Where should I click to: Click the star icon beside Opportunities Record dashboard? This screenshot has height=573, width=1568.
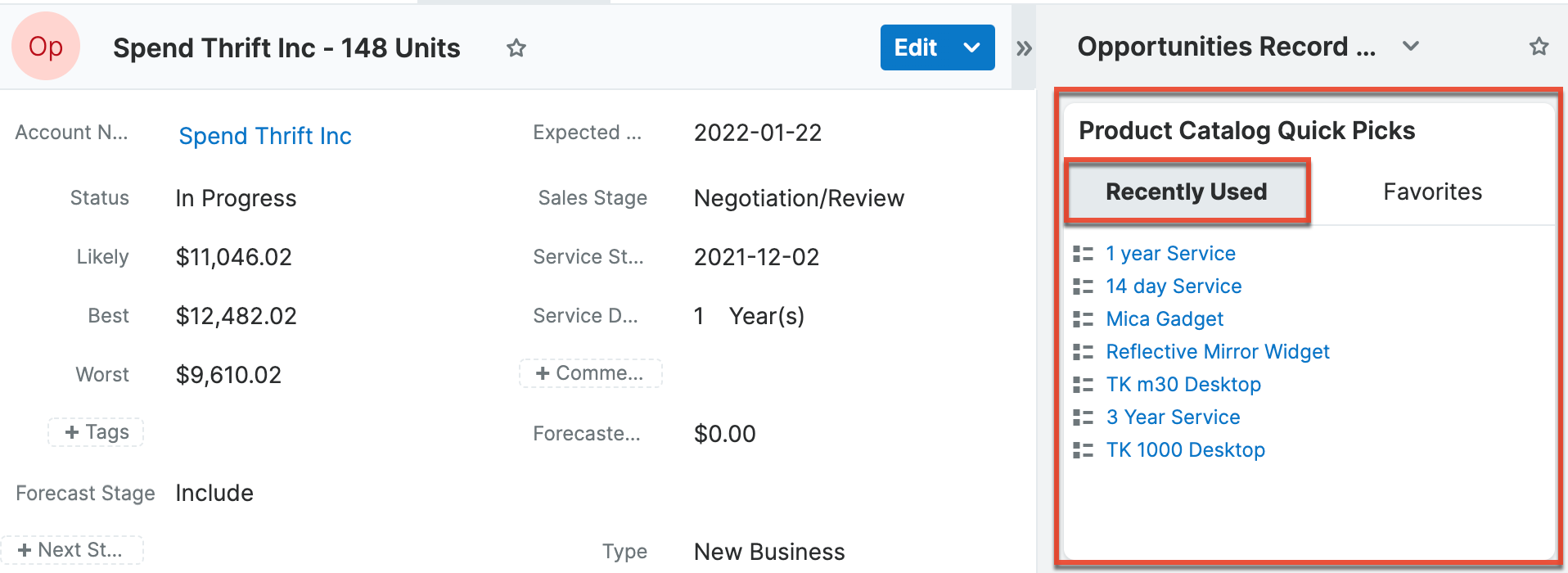(x=1539, y=47)
